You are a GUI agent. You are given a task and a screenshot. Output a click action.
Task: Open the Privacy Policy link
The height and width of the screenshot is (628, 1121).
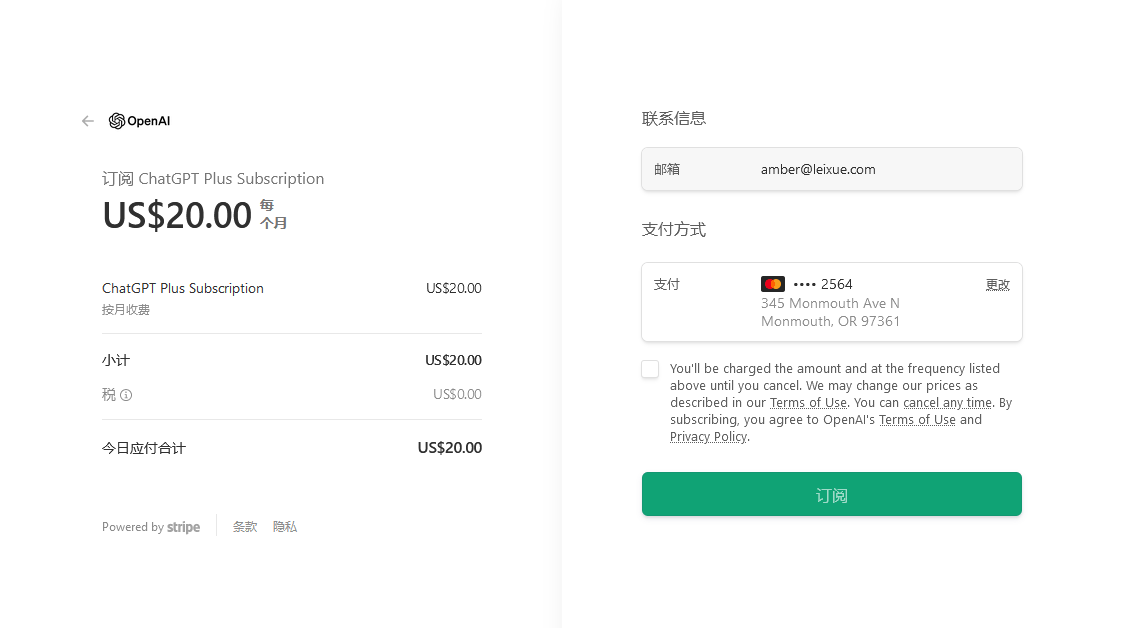(708, 437)
